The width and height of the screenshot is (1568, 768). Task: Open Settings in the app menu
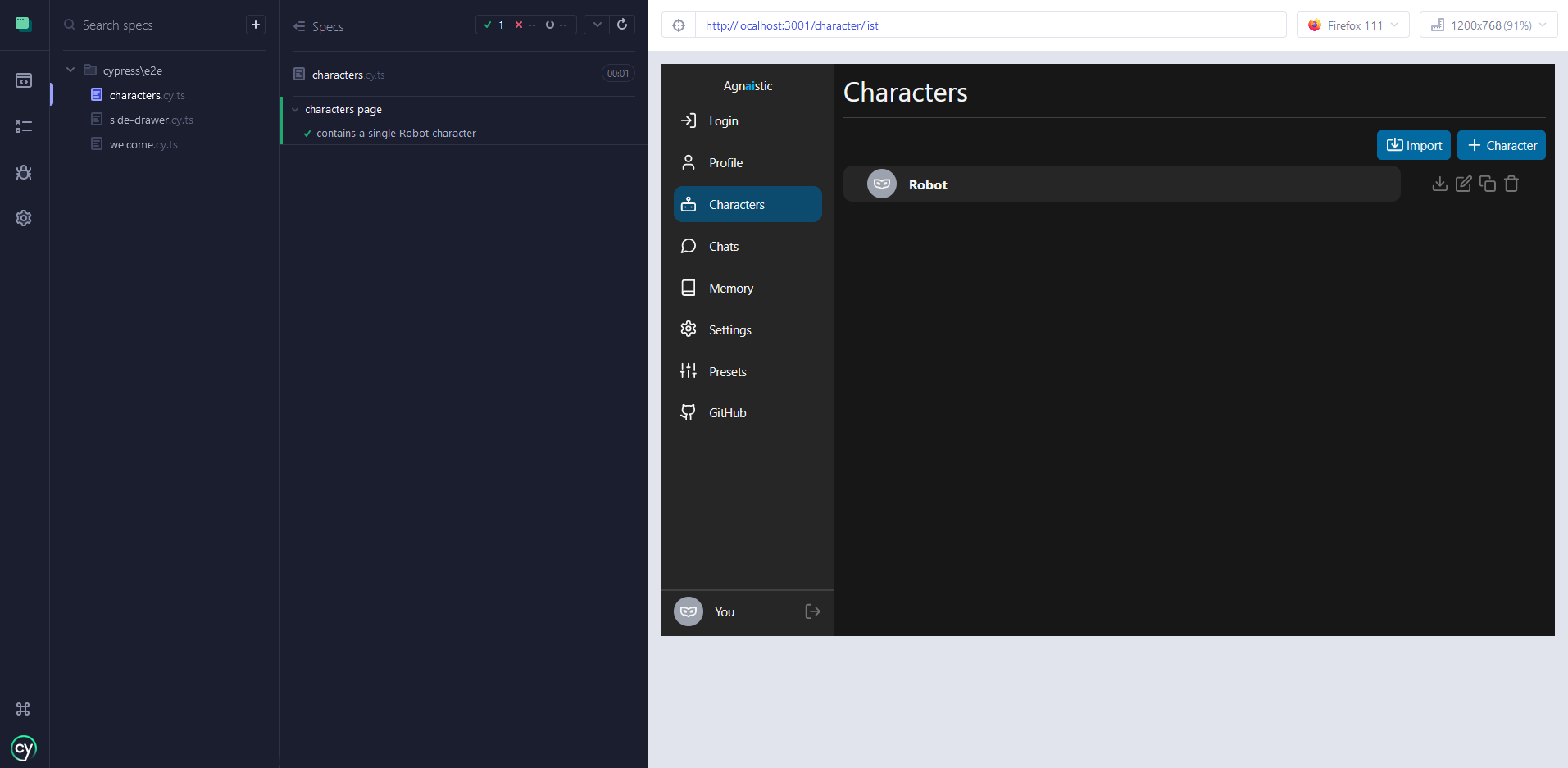748,329
